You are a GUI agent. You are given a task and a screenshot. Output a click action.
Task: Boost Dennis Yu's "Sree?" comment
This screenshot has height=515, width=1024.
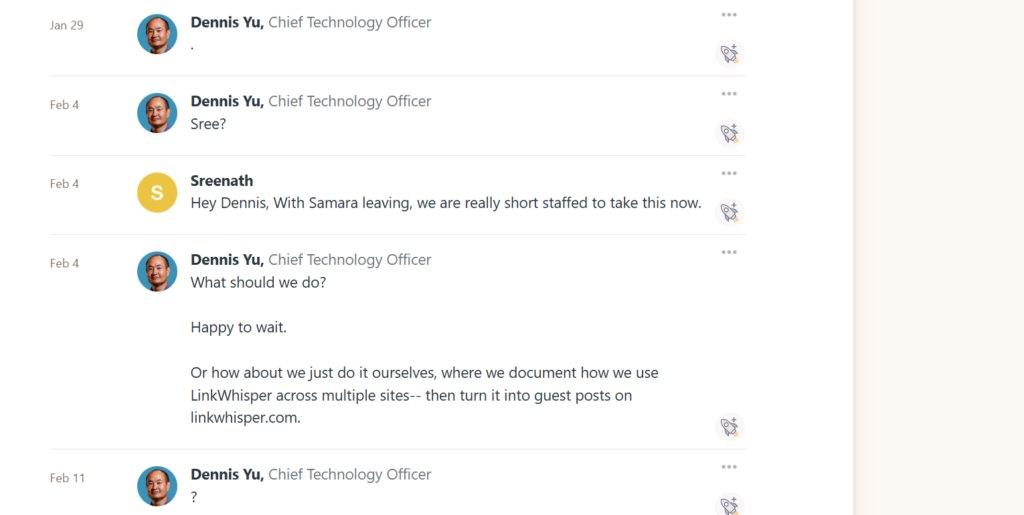click(x=730, y=133)
